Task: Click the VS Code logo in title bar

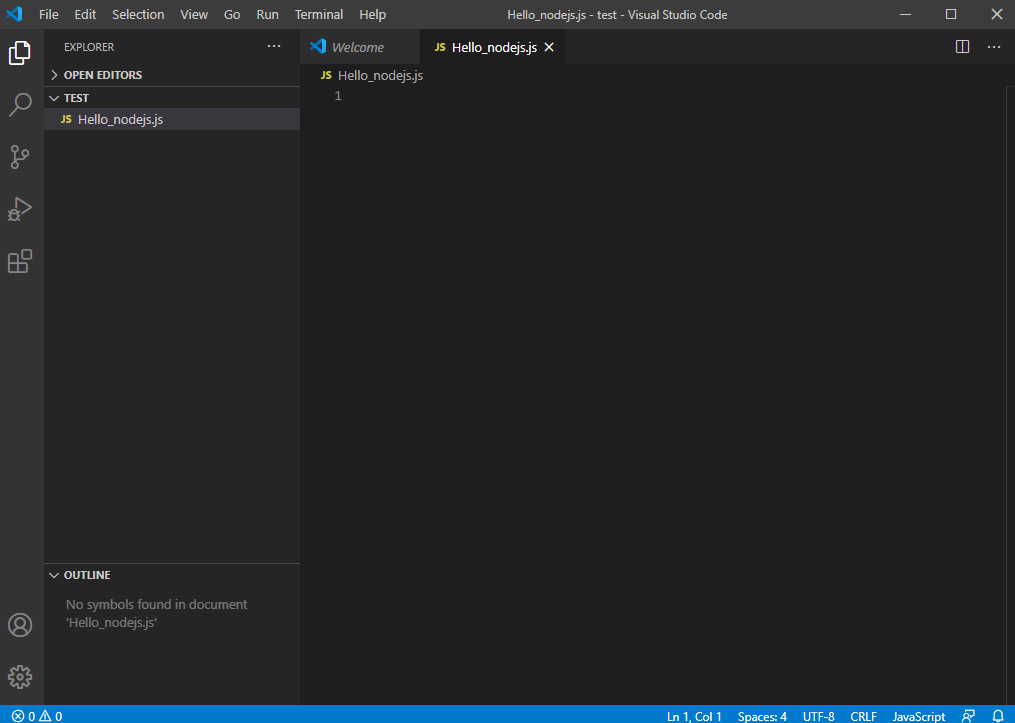Action: tap(14, 14)
